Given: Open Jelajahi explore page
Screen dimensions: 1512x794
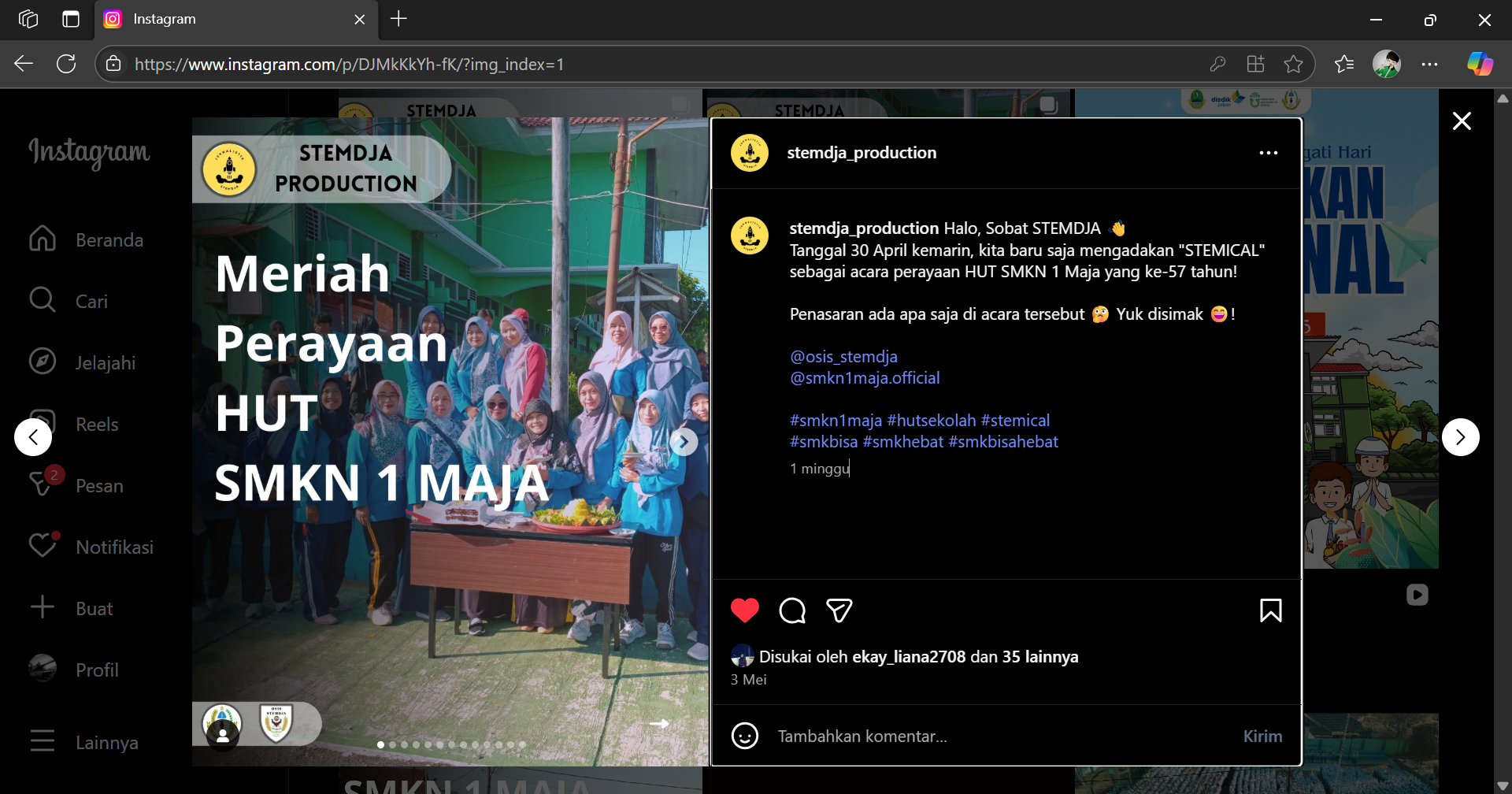Looking at the screenshot, I should pos(82,362).
